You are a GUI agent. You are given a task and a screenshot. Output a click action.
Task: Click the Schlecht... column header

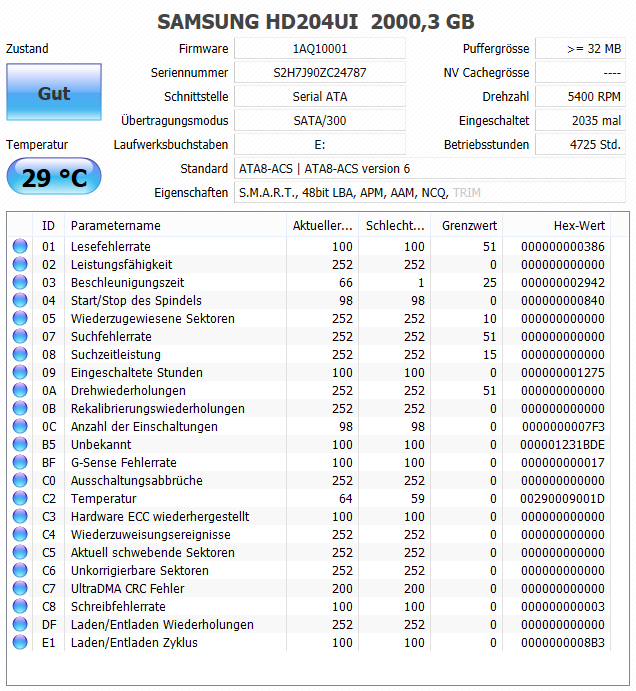395,226
